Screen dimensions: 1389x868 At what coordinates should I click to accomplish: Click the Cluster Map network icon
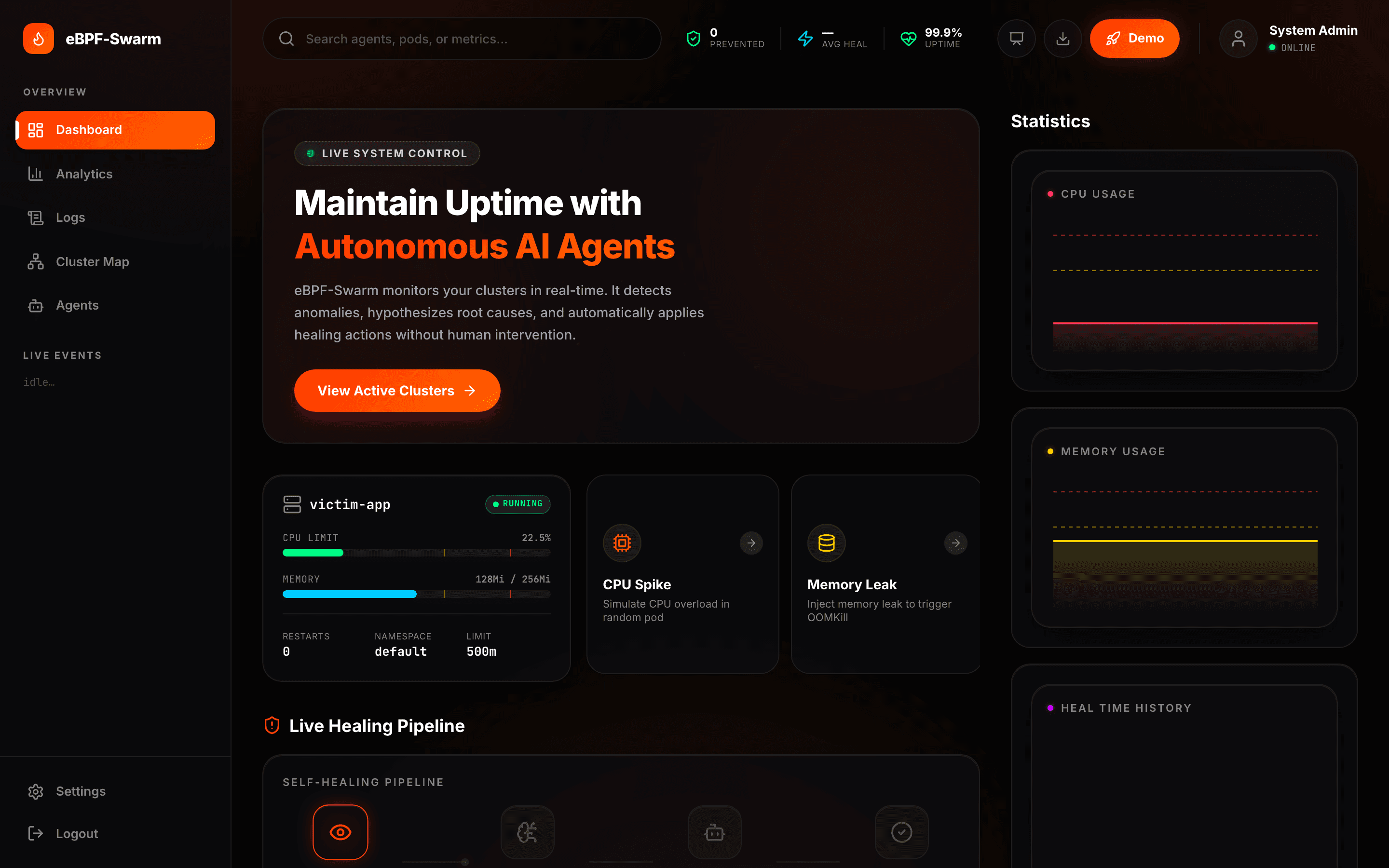[36, 262]
